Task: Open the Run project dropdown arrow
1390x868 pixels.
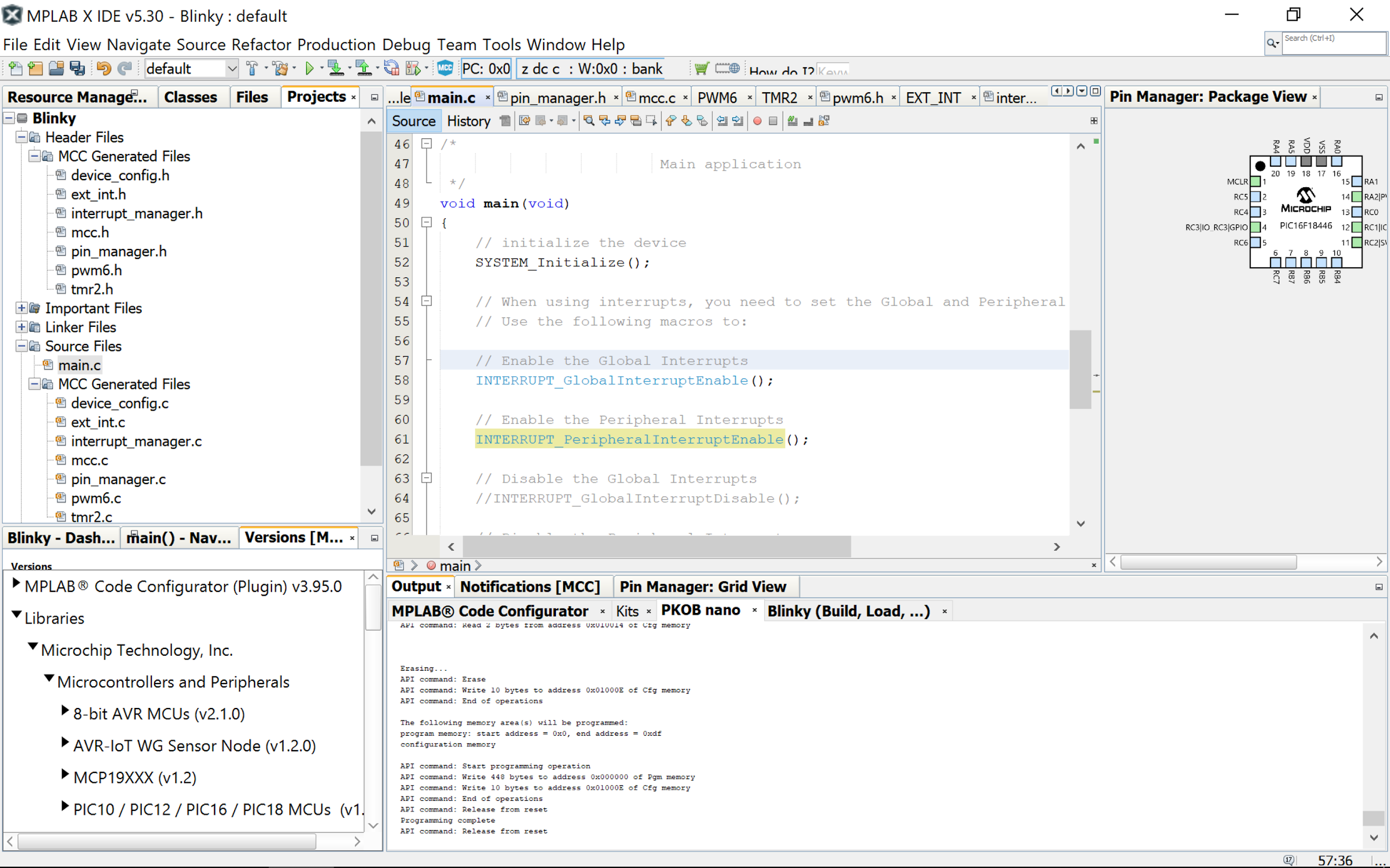Action: click(322, 69)
